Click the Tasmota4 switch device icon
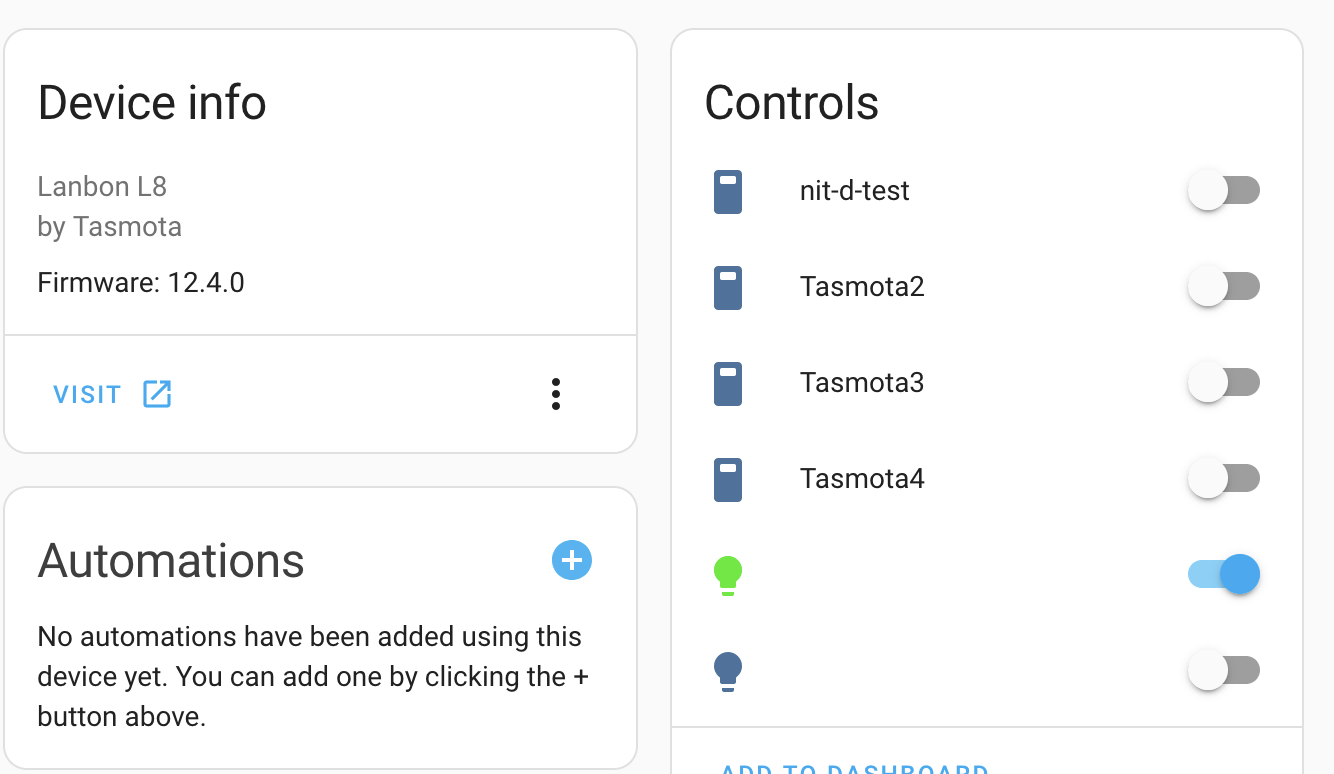Image resolution: width=1334 pixels, height=774 pixels. click(727, 479)
